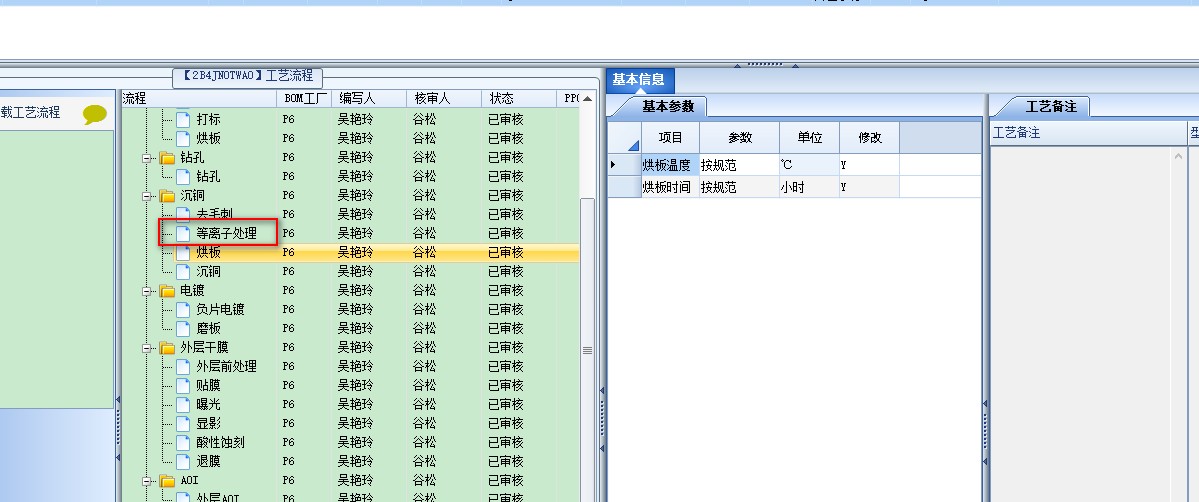Click the Y value in 烘板时间 row
This screenshot has width=1199, height=502.
click(869, 187)
